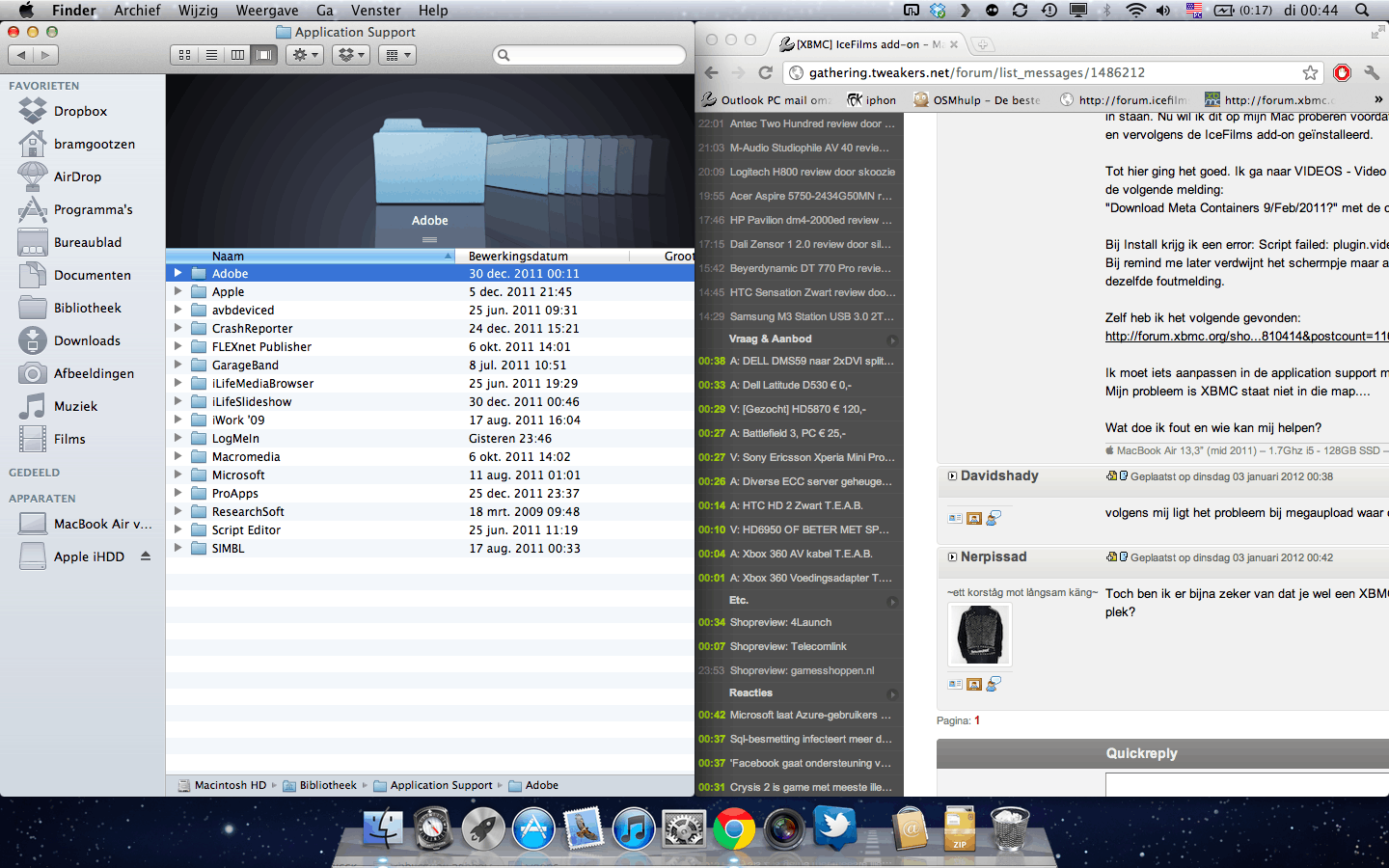Go back in the Finder window
Screen dimensions: 1389x868
[x=21, y=55]
